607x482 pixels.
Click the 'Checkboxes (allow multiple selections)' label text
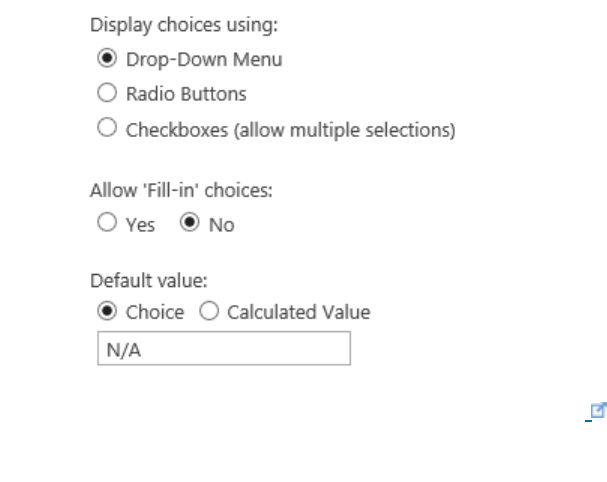[290, 129]
